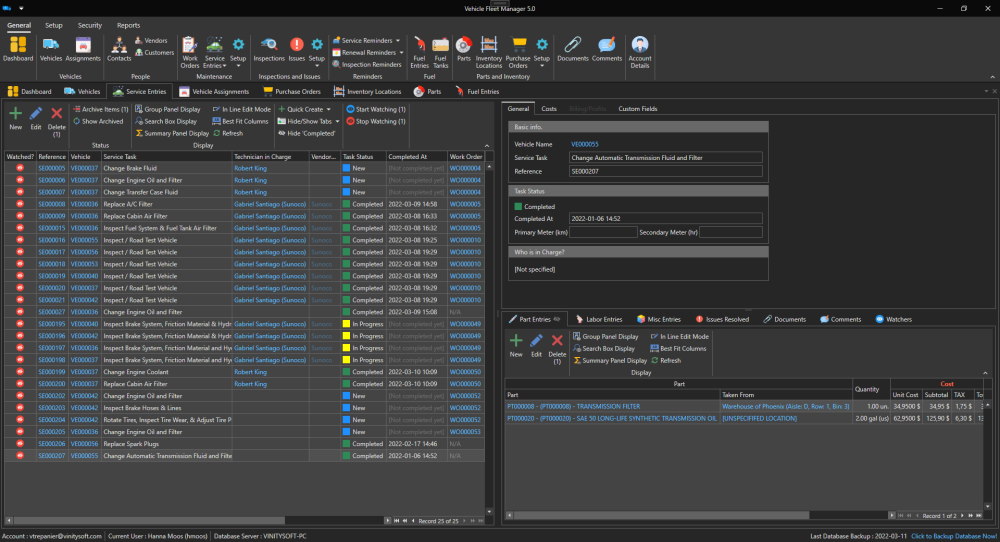The width and height of the screenshot is (1000, 542).
Task: Click horizontal scrollbar of part entries grid
Action: (x=661, y=515)
